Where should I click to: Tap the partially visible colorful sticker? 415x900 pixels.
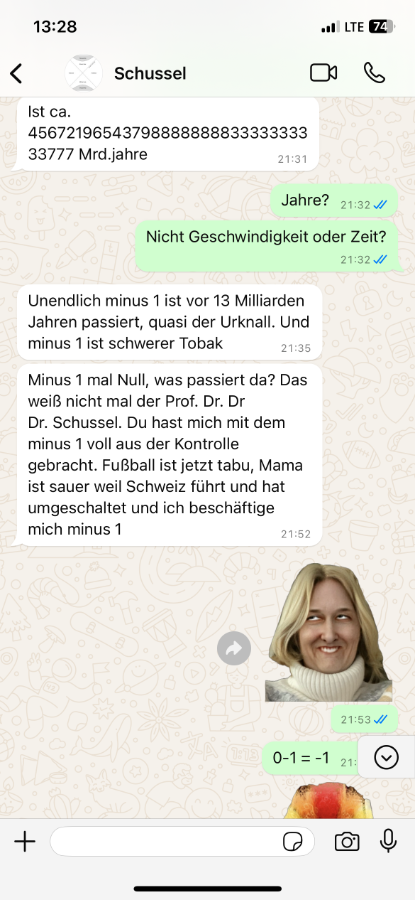click(327, 801)
